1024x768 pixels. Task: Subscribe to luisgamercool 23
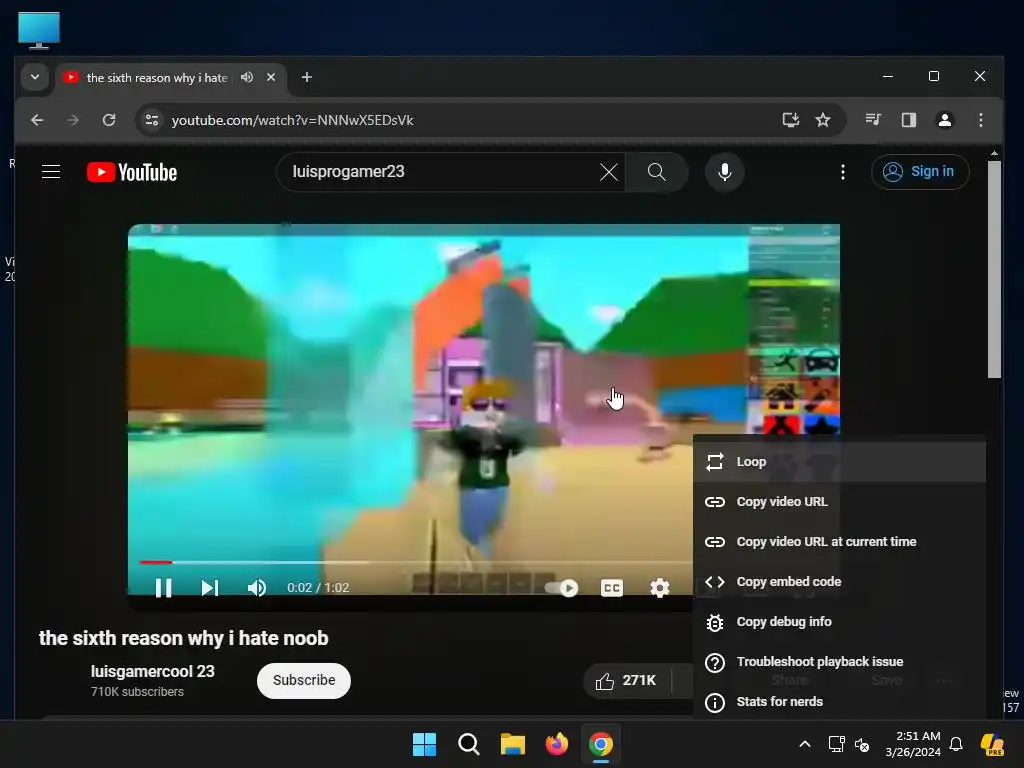[x=304, y=680]
